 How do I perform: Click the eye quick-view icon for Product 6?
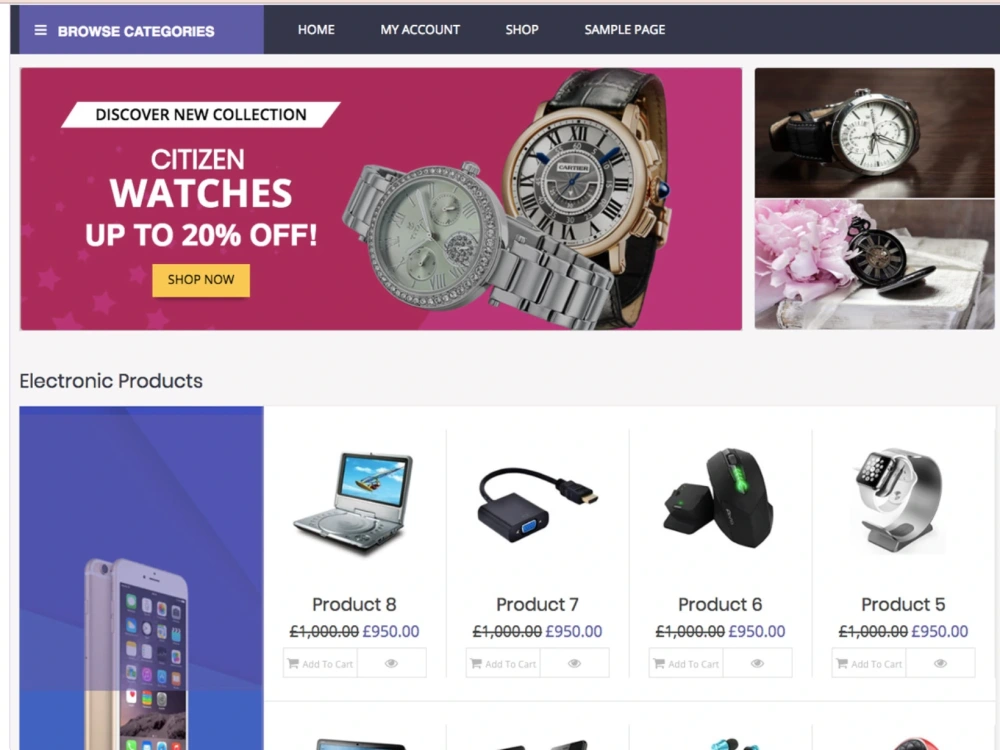click(x=758, y=663)
